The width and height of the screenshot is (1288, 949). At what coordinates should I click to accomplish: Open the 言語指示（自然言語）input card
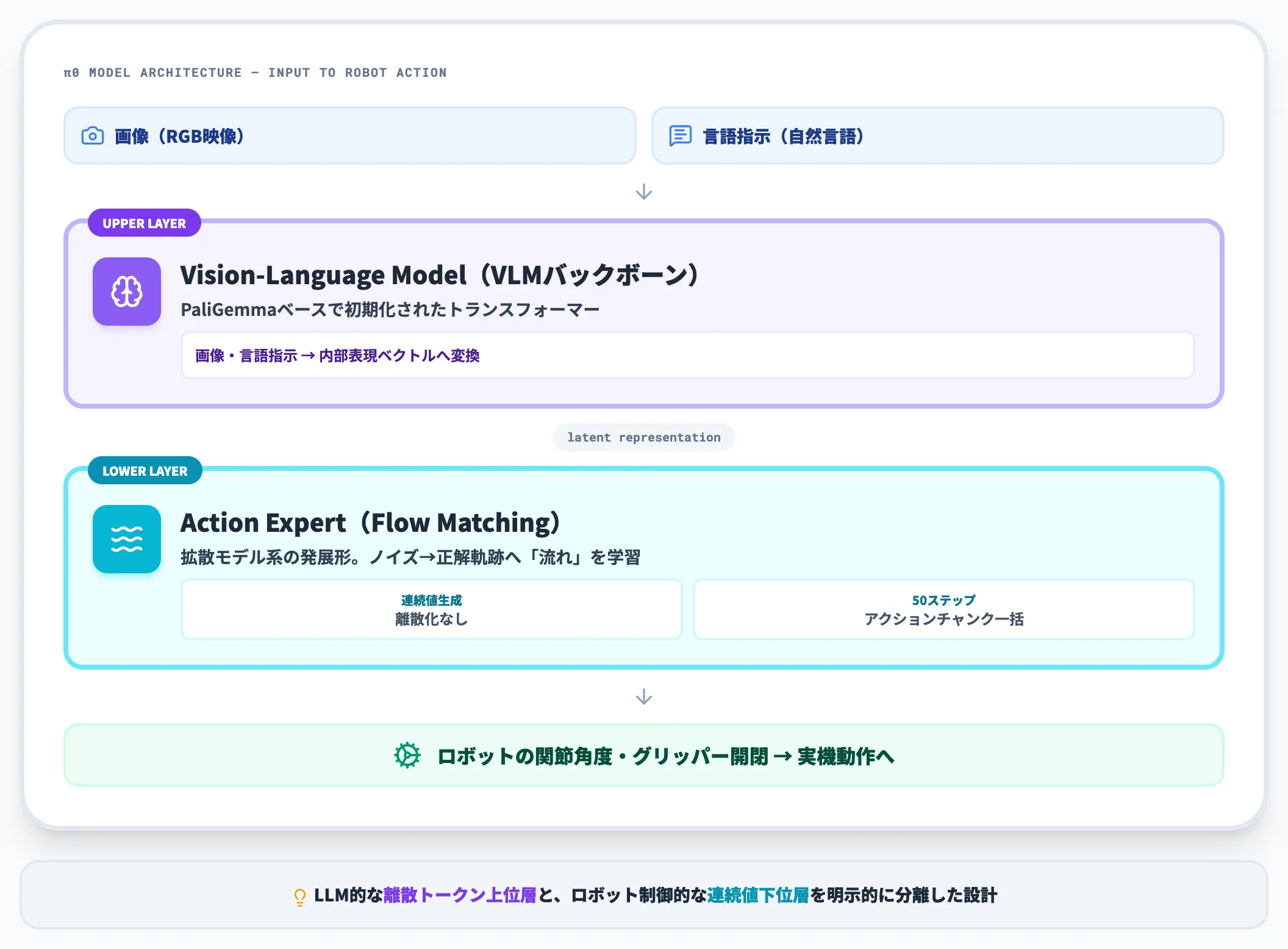[938, 135]
